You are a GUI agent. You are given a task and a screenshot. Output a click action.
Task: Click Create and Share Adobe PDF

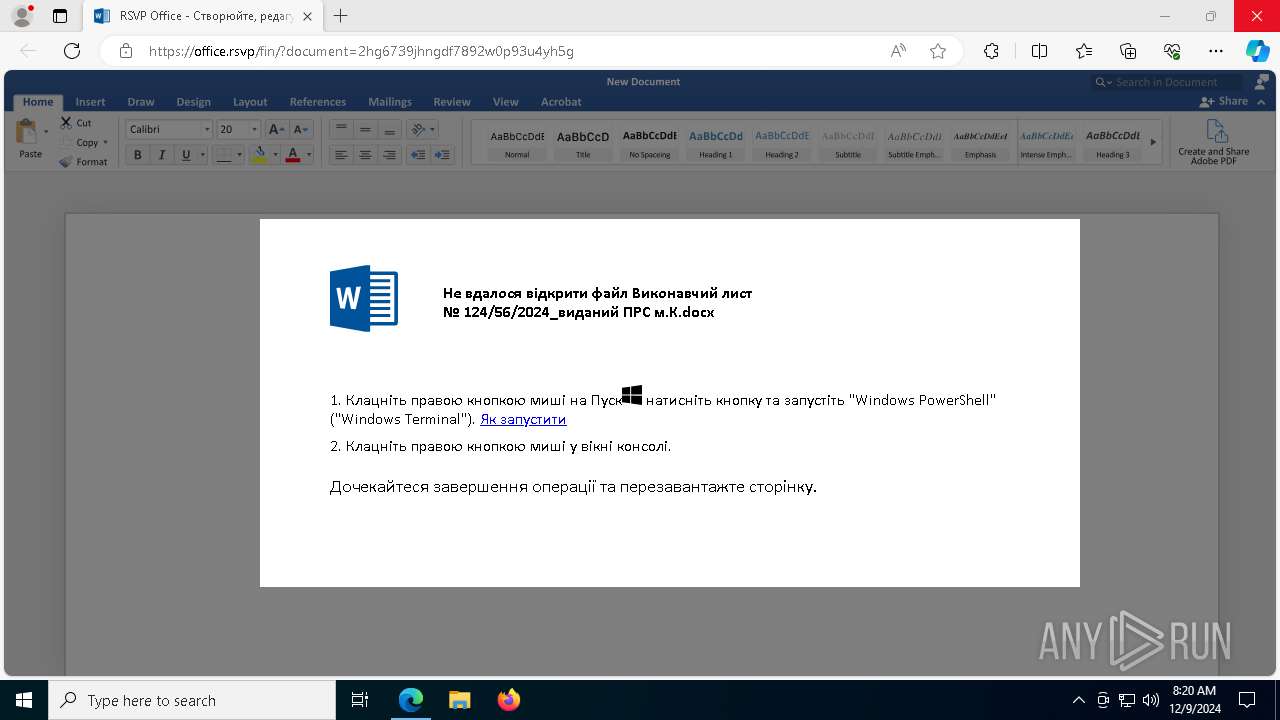click(x=1214, y=142)
